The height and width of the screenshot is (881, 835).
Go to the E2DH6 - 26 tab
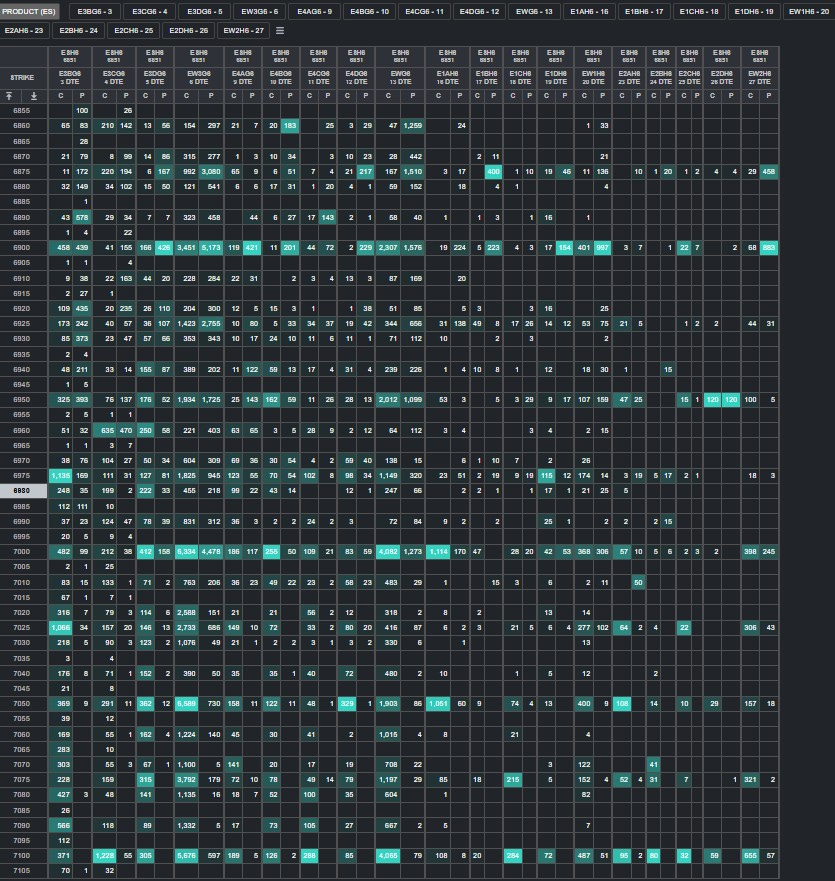188,30
